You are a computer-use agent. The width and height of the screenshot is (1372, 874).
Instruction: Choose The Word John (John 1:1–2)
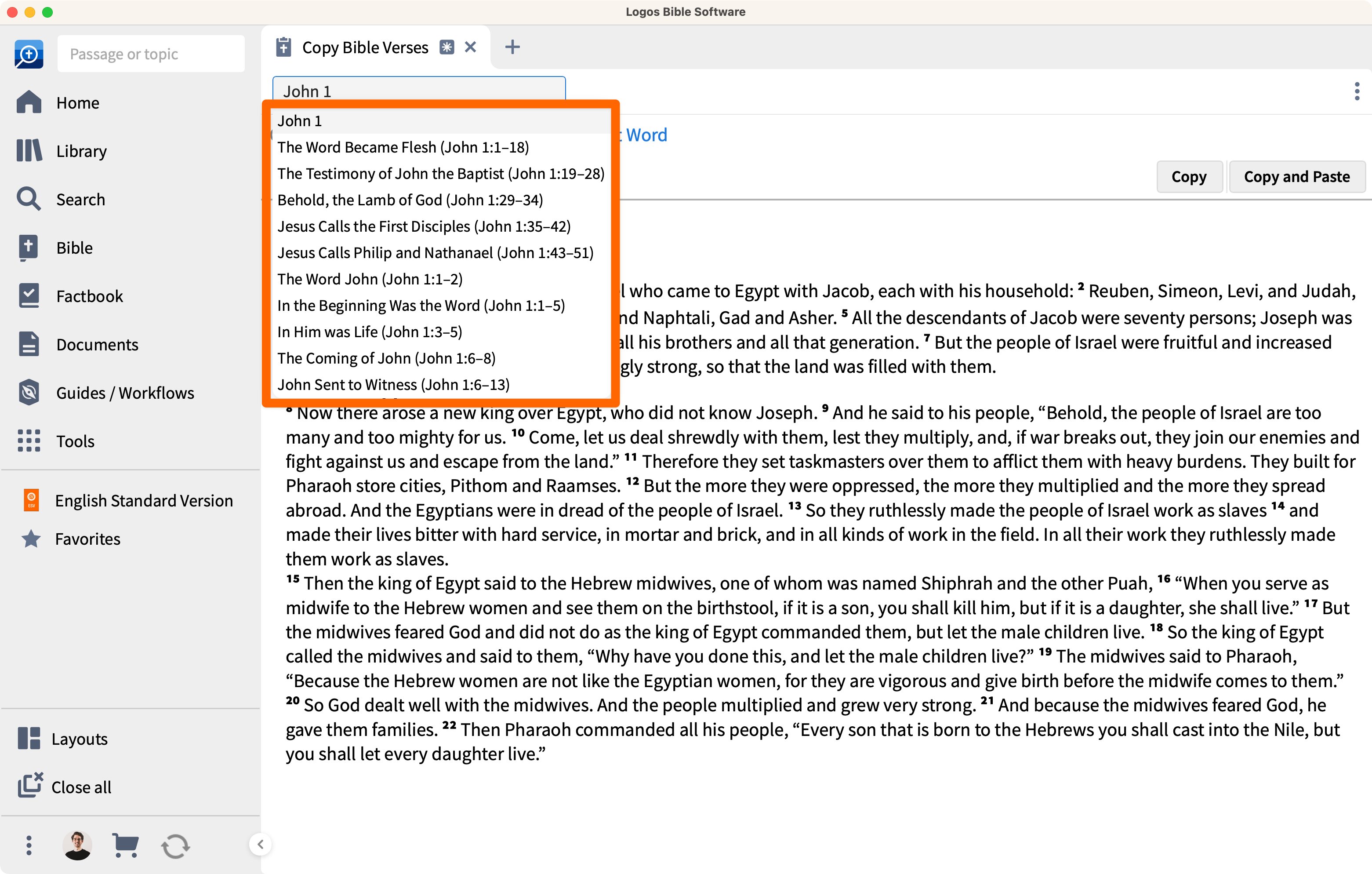click(x=440, y=279)
